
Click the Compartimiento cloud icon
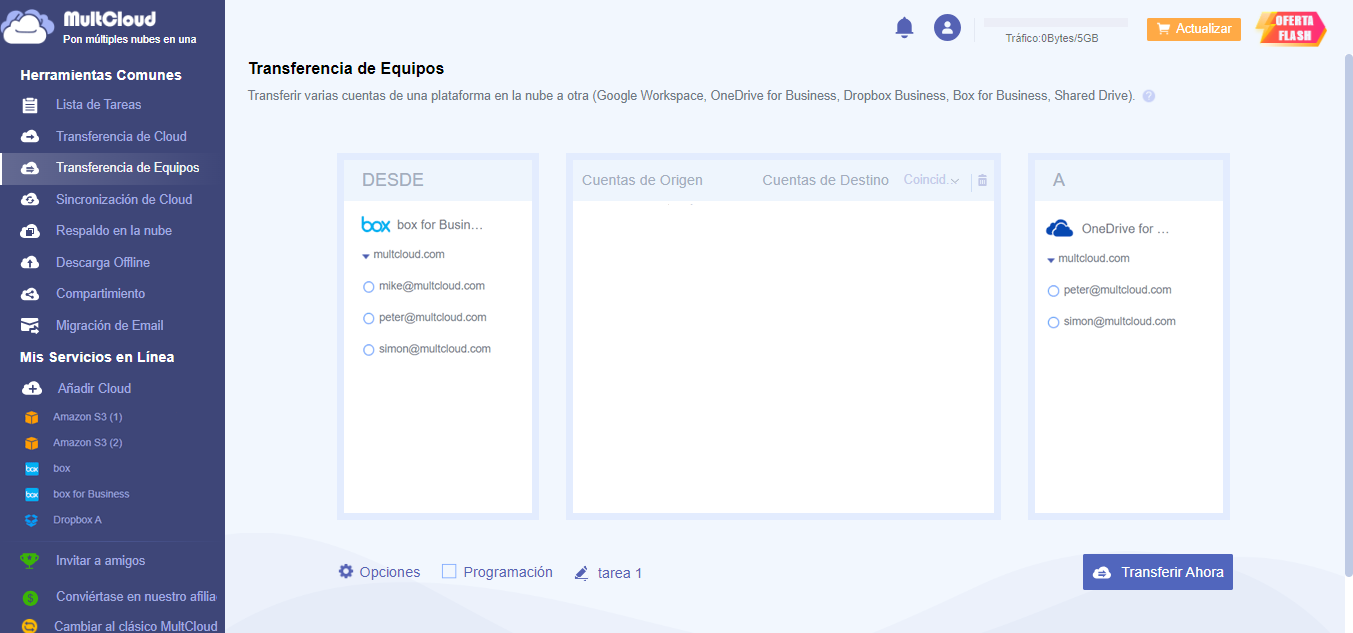[x=30, y=294]
